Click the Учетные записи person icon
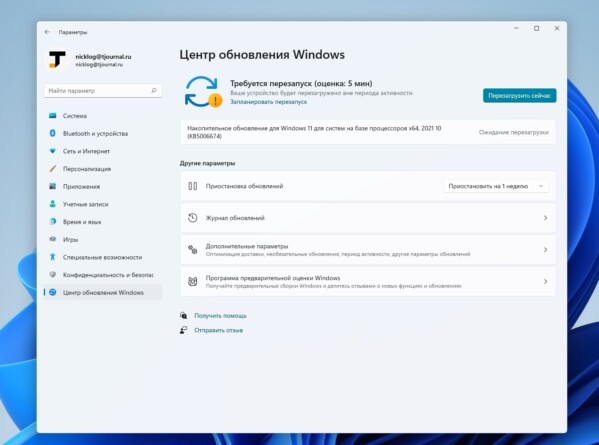Screen dimensions: 599x445 click(53, 204)
